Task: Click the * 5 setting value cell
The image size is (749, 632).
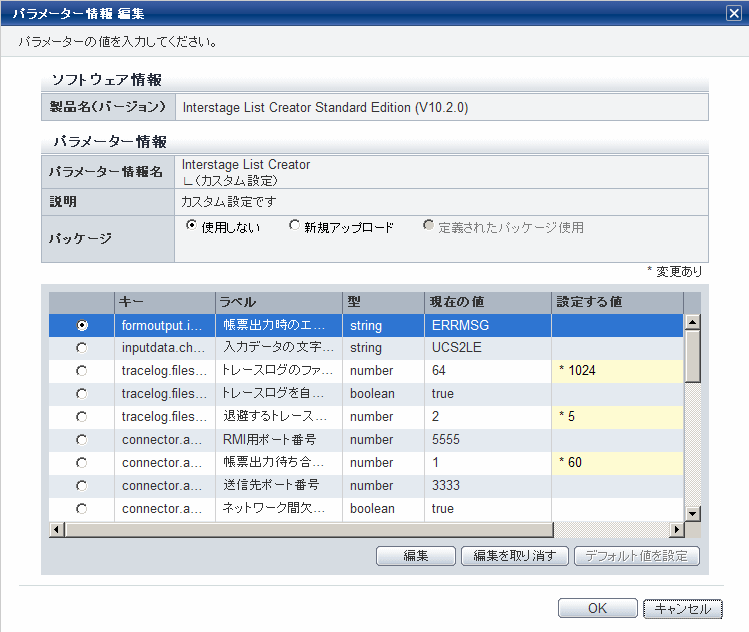Action: click(617, 417)
